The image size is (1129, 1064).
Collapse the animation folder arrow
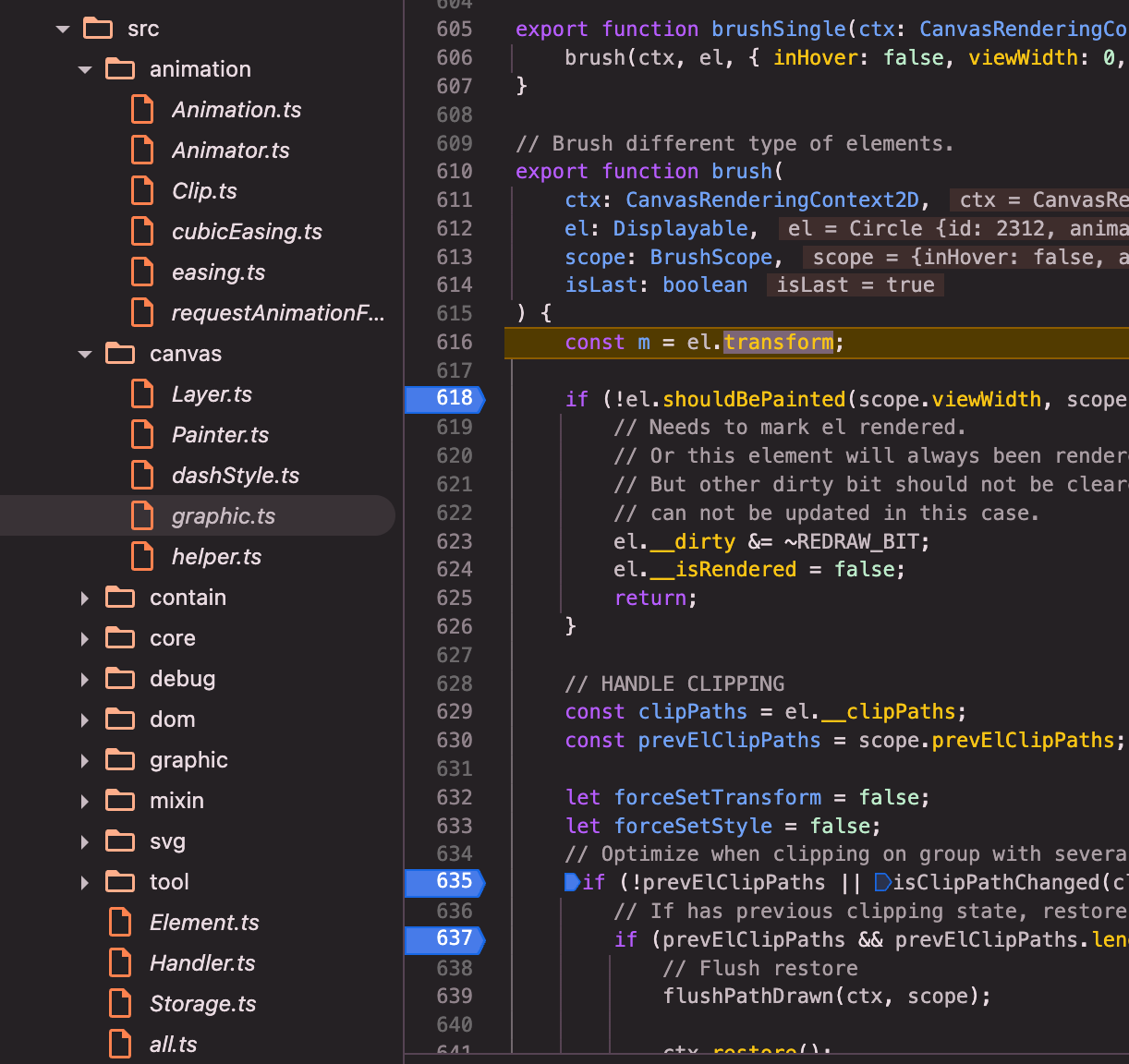click(85, 70)
